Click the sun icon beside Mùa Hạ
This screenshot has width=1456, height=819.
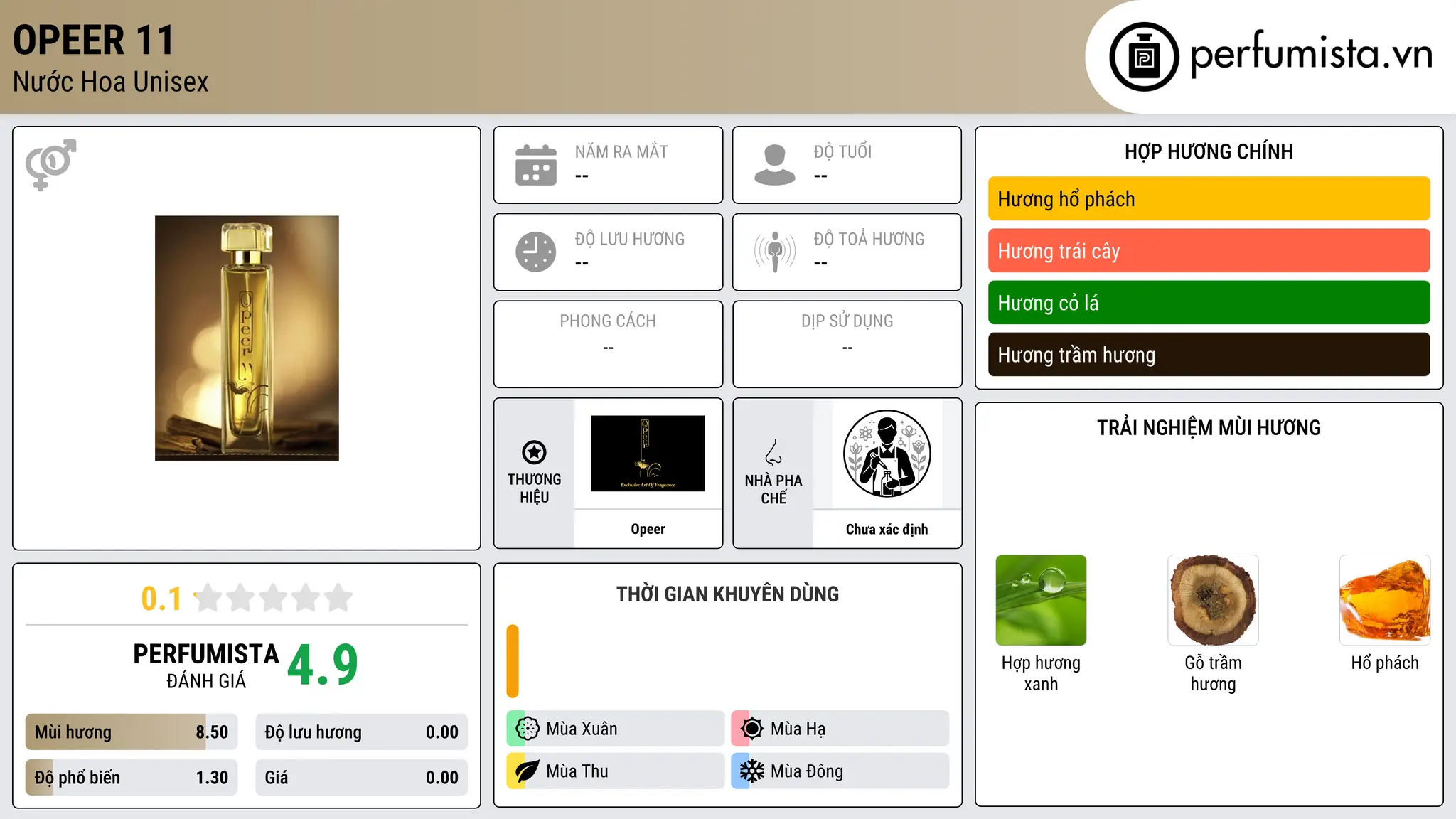tap(752, 729)
